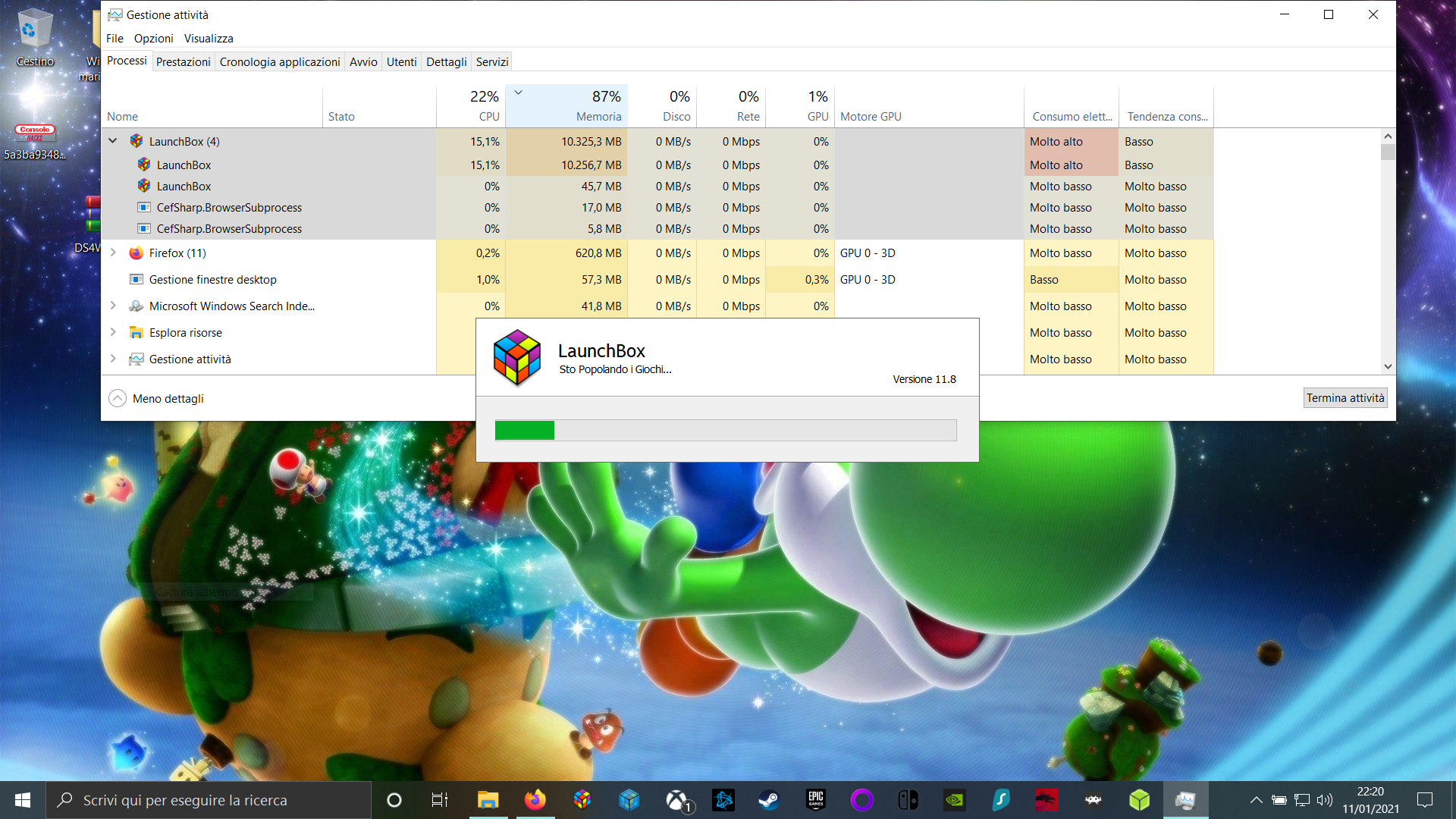
Task: Click the process list scrollbar up arrow
Action: [1388, 136]
